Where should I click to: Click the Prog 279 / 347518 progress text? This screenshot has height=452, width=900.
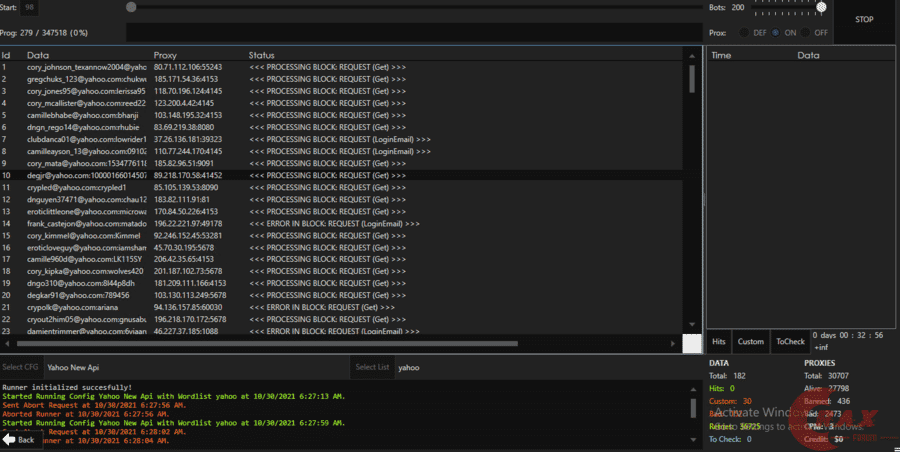[x=44, y=33]
